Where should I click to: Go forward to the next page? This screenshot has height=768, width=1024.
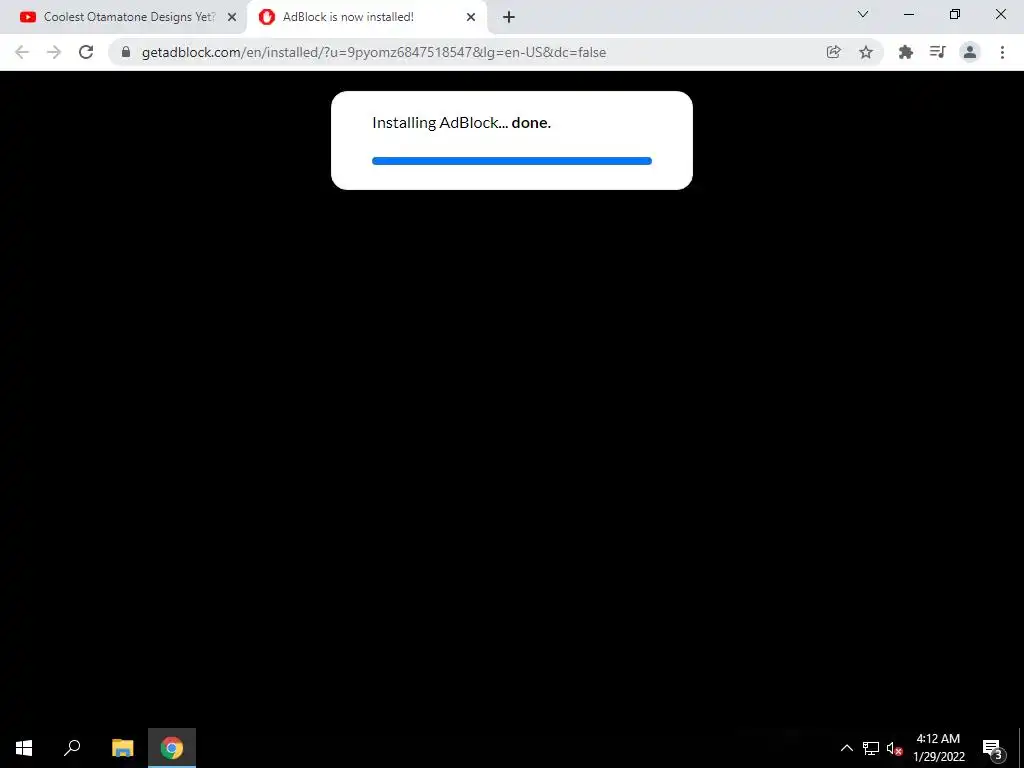[x=54, y=52]
